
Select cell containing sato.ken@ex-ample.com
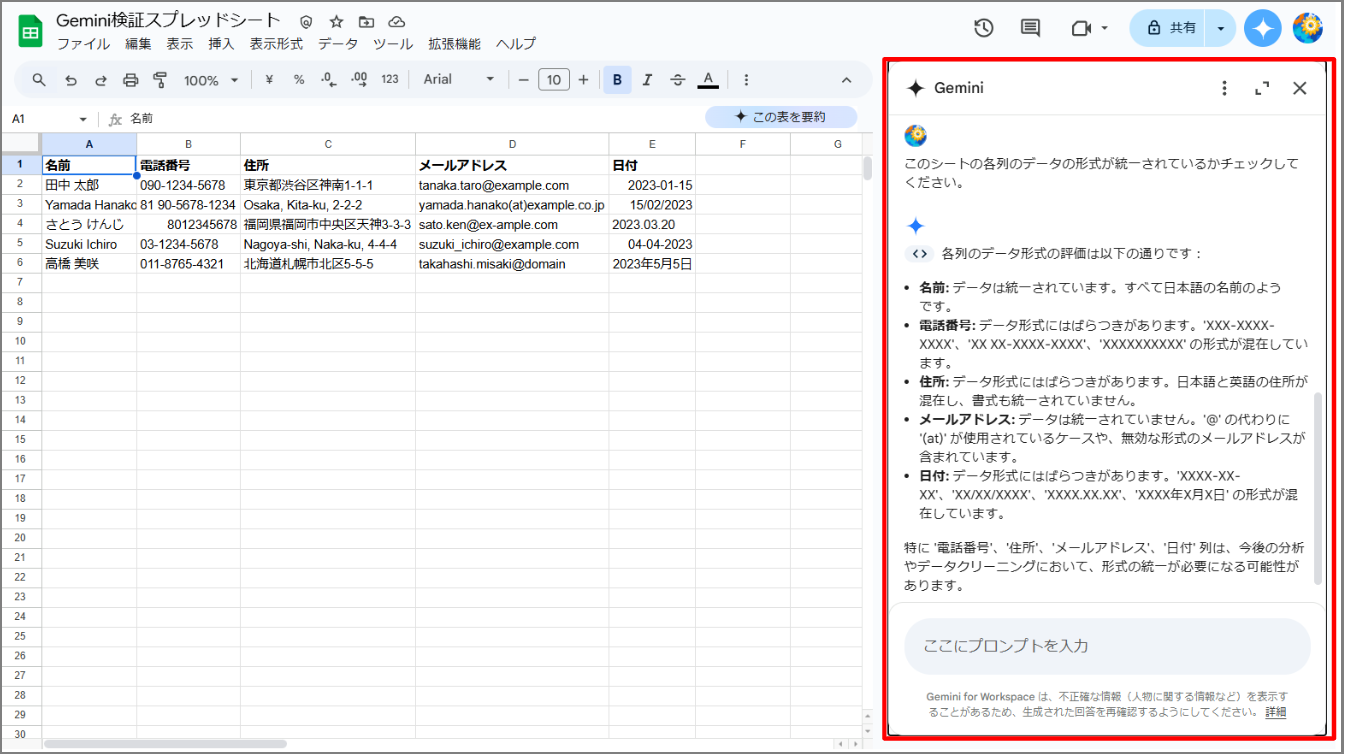coord(512,225)
